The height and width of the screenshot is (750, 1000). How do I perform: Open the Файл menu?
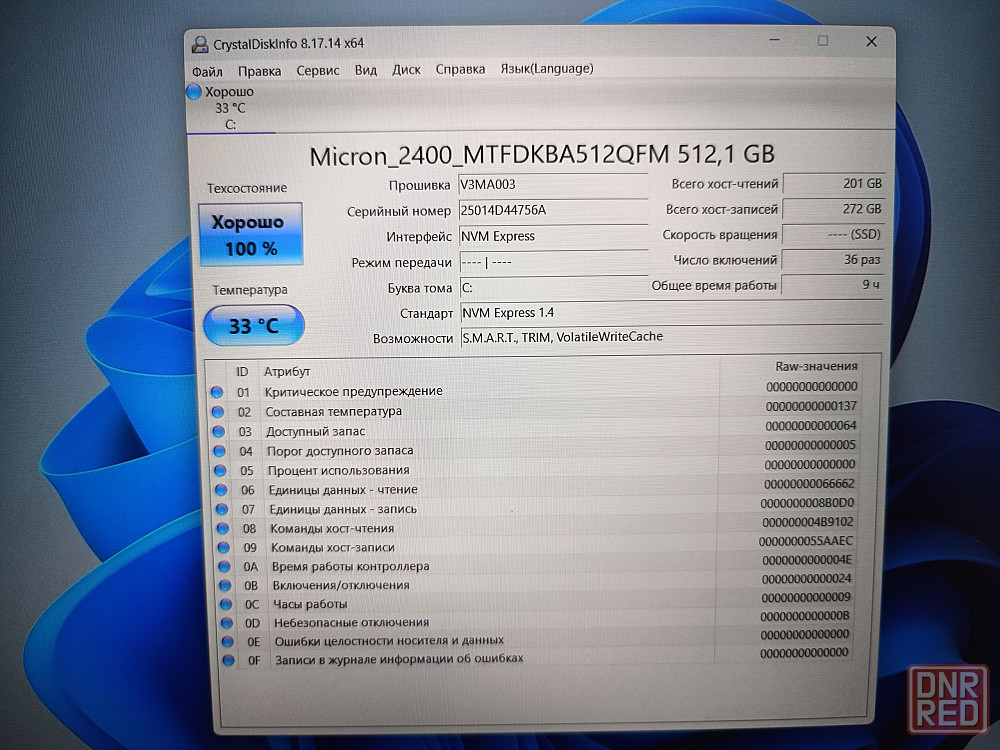click(x=207, y=70)
